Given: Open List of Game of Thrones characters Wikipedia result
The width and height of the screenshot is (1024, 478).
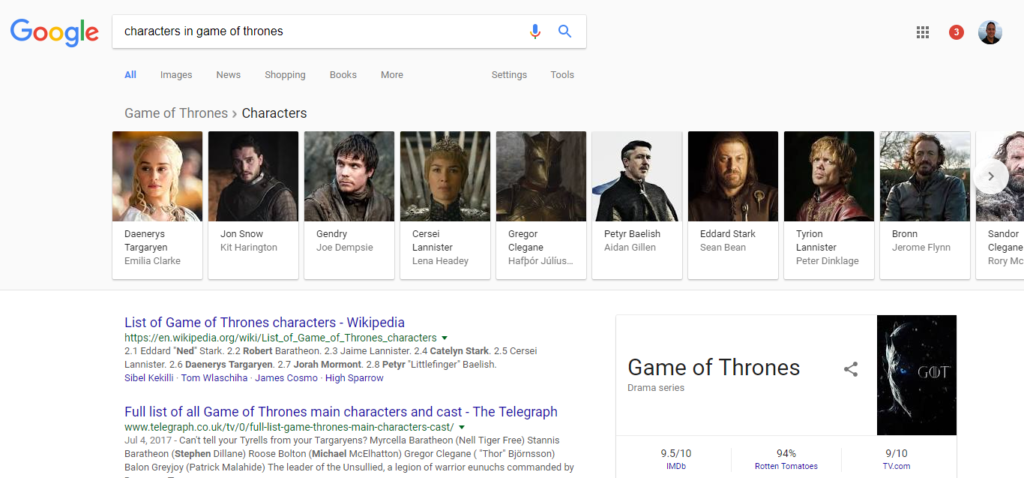Looking at the screenshot, I should pyautogui.click(x=264, y=323).
